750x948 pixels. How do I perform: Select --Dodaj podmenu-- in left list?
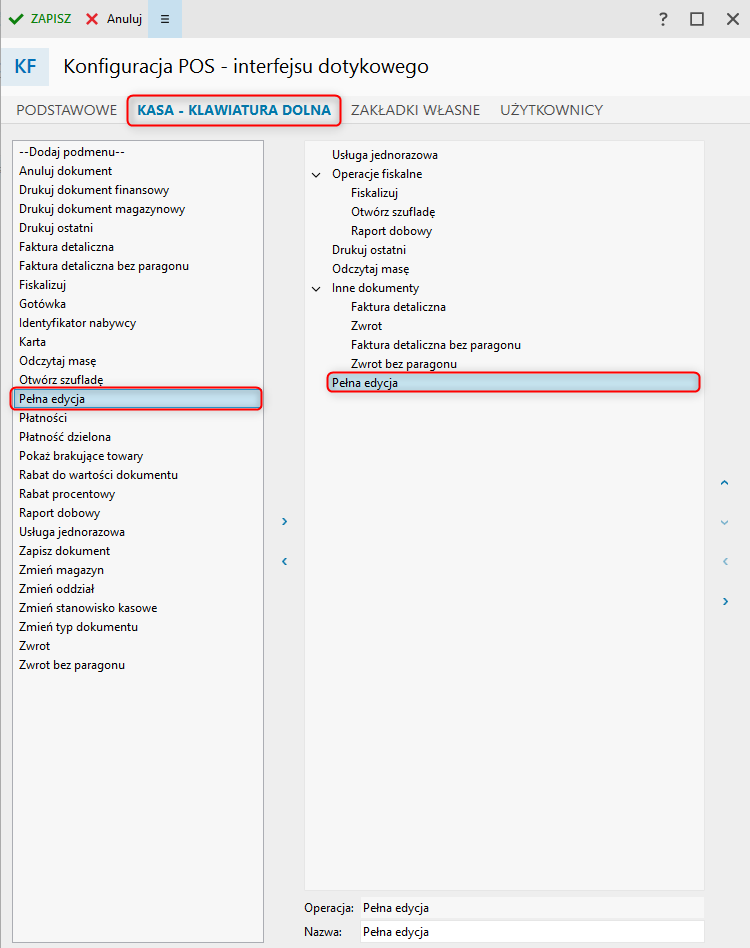(x=71, y=152)
